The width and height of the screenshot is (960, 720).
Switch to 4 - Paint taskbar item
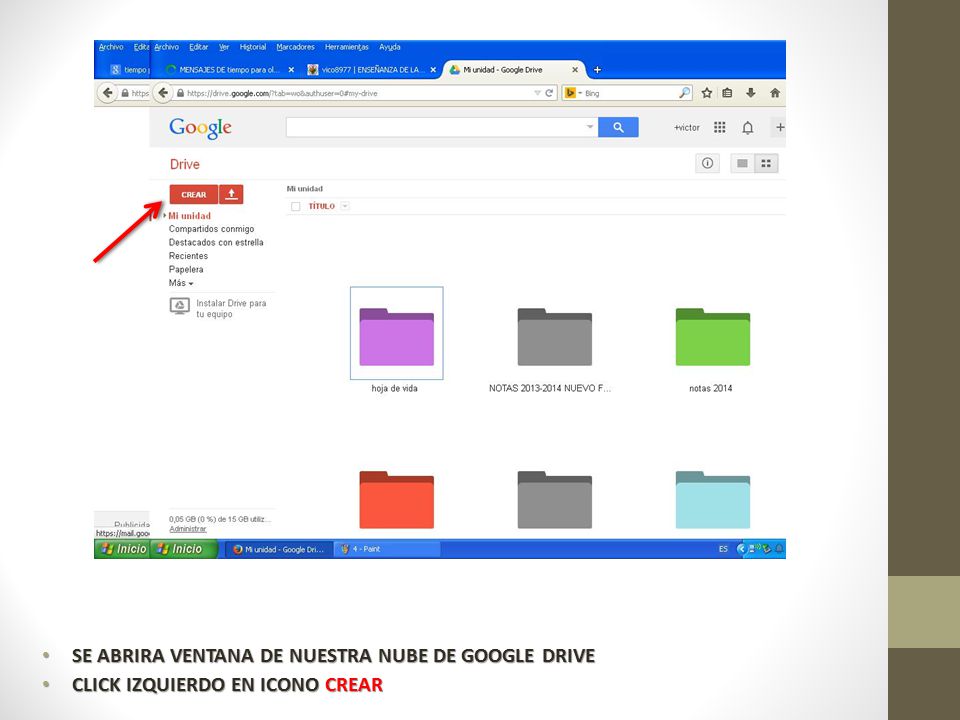(387, 549)
